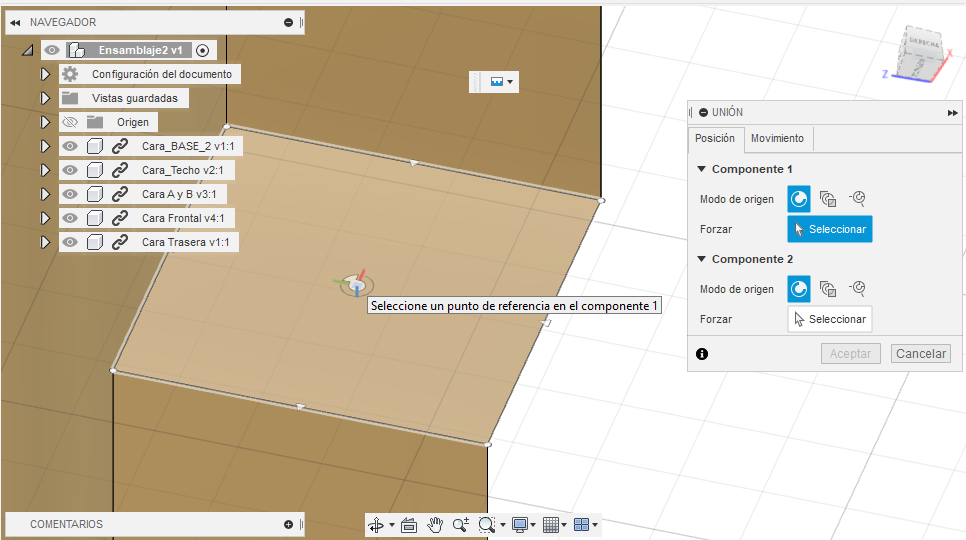The width and height of the screenshot is (966, 540).
Task: Click link icon of Cara_Techo v2:1
Action: tap(120, 170)
